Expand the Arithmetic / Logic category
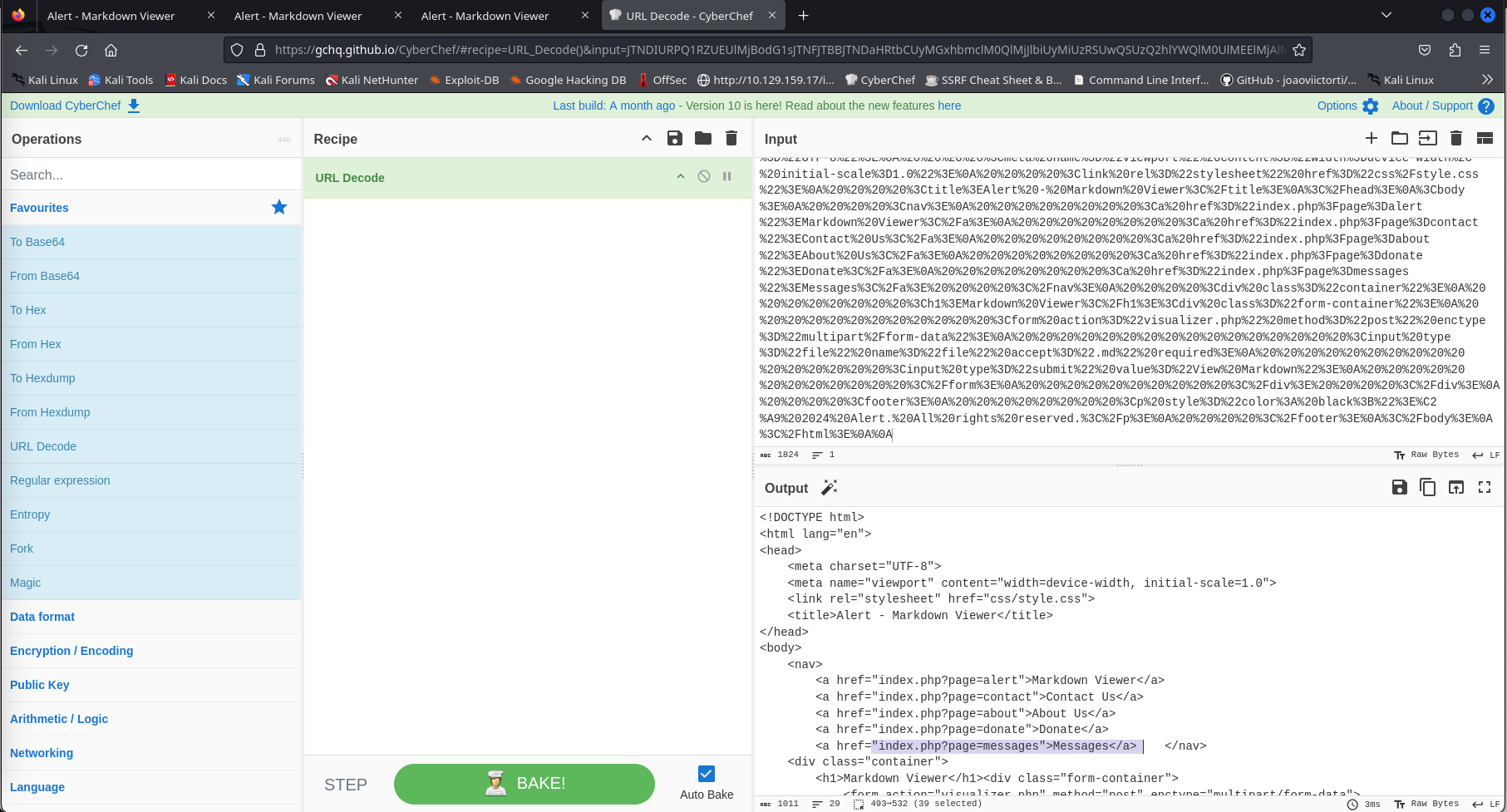The image size is (1507, 812). tap(151, 719)
